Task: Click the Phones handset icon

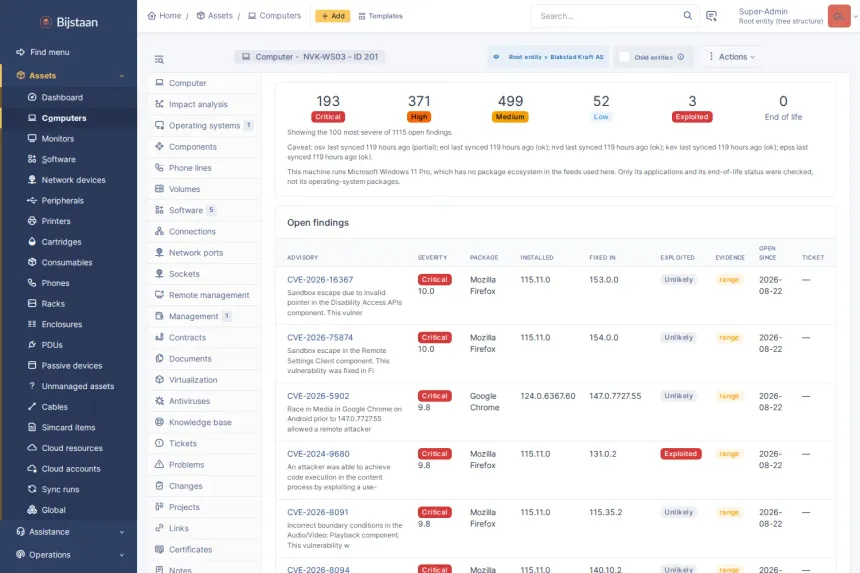Action: pos(32,283)
